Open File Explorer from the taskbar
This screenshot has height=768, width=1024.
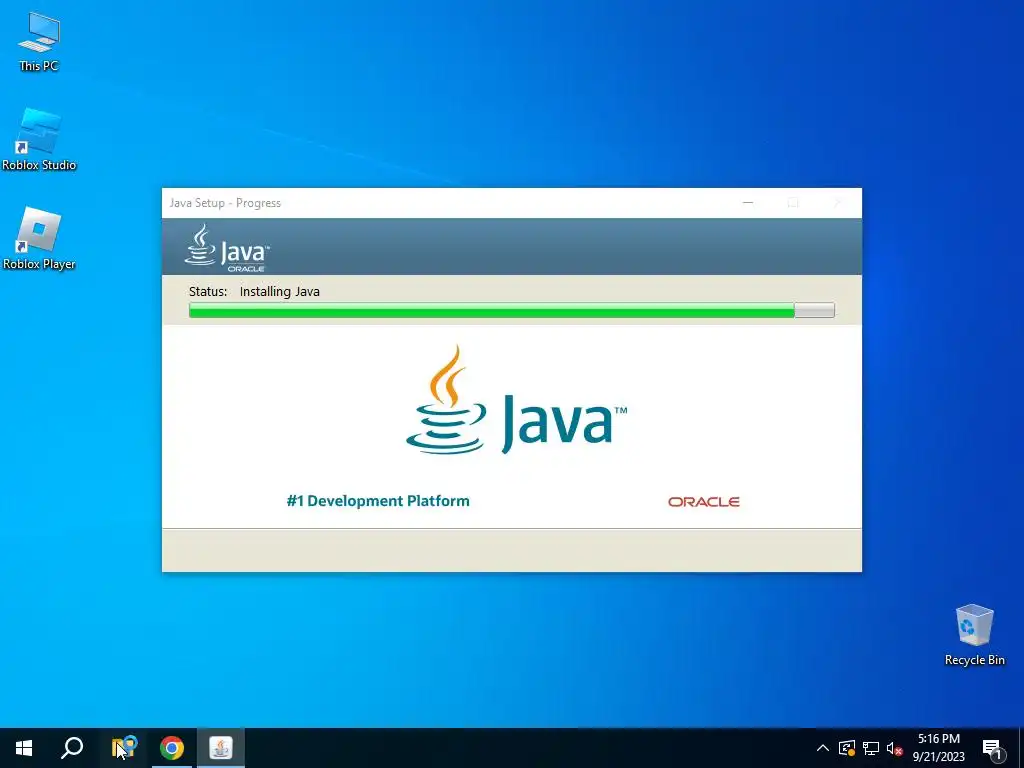(x=124, y=748)
